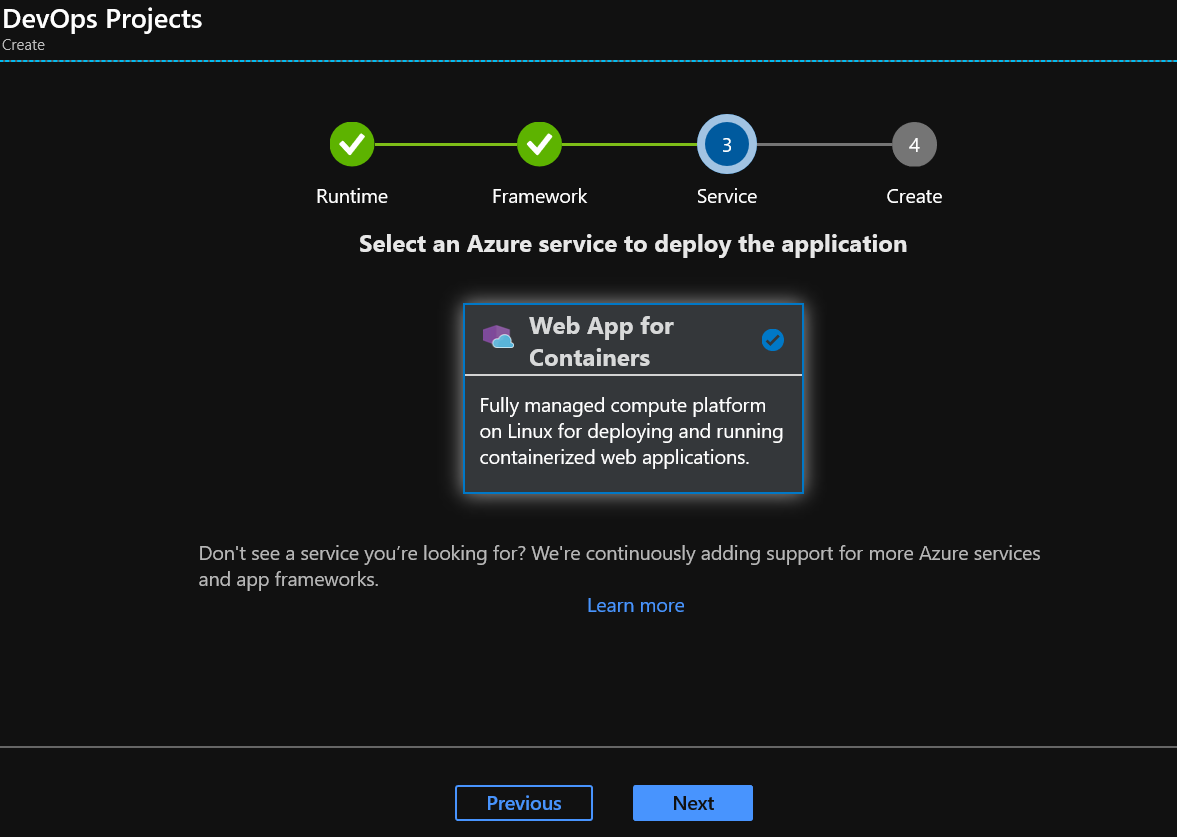Click the Framework step green checkmark
The width and height of the screenshot is (1177, 837).
click(x=539, y=144)
